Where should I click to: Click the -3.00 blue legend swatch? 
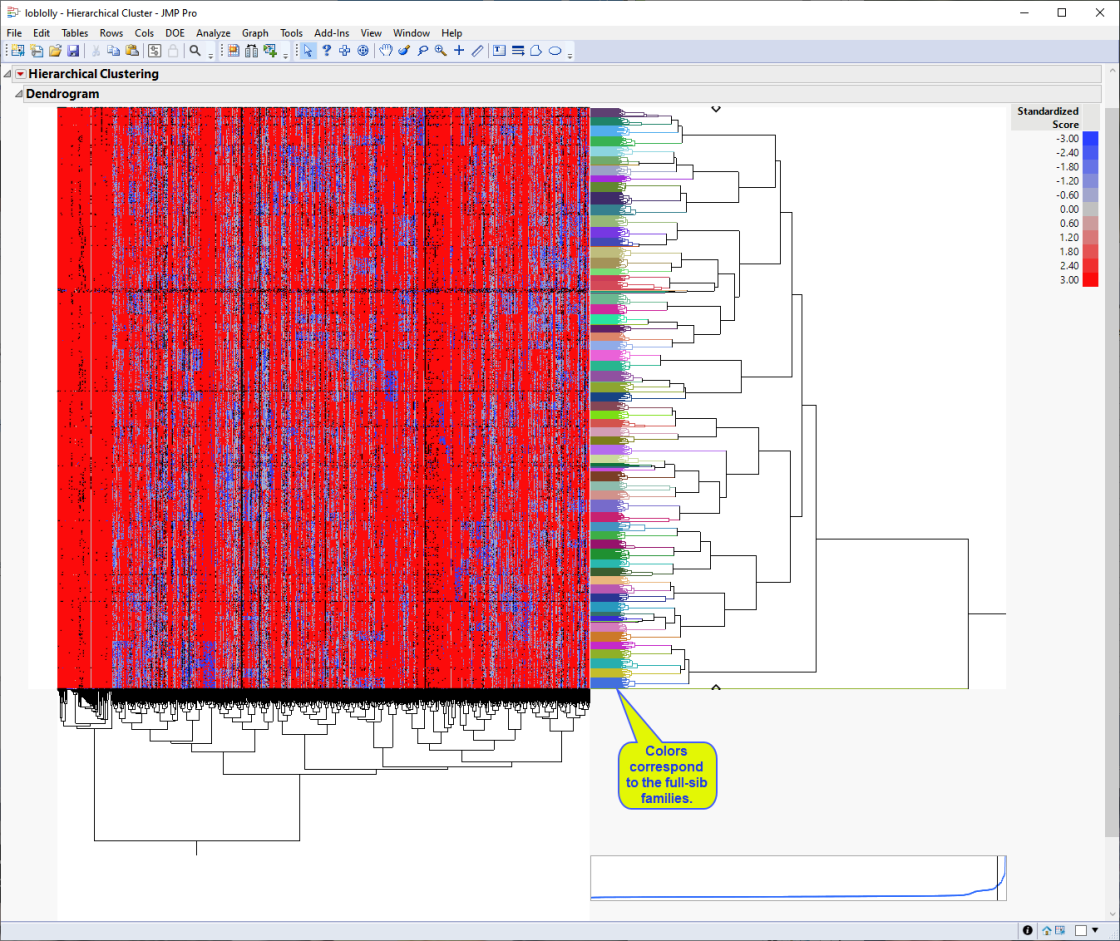(x=1090, y=139)
